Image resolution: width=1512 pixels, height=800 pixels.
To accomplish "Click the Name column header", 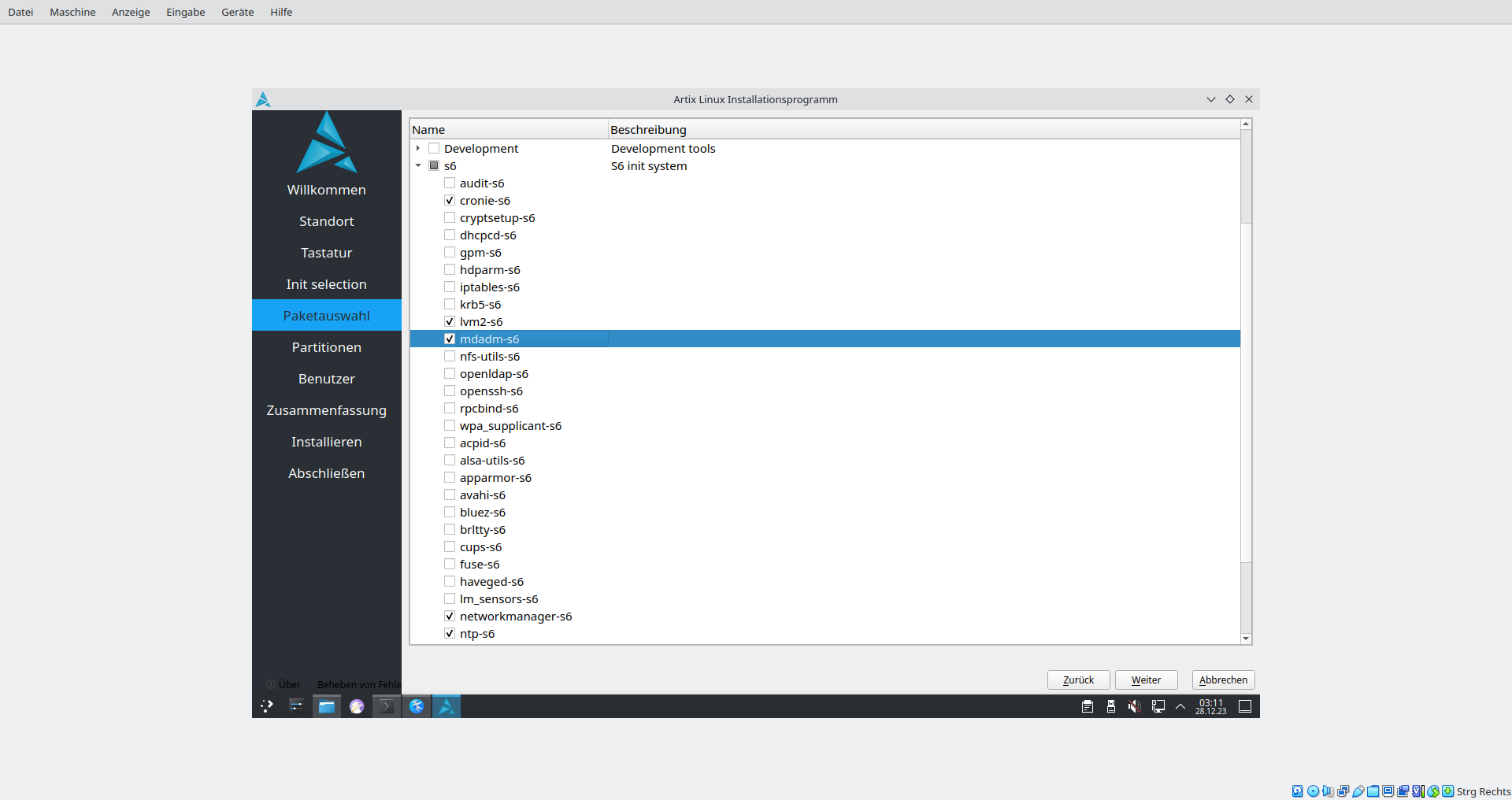I will 509,129.
